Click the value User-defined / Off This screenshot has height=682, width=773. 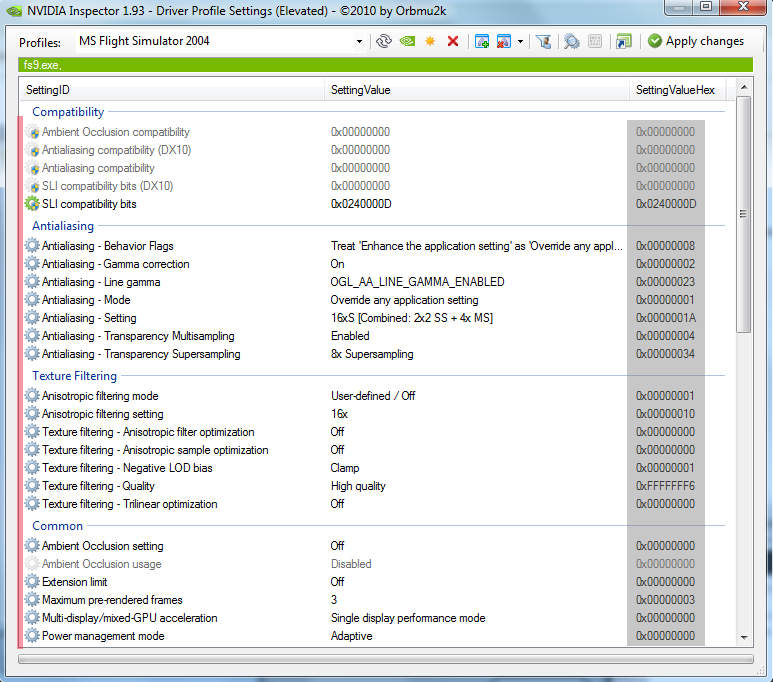(x=373, y=395)
